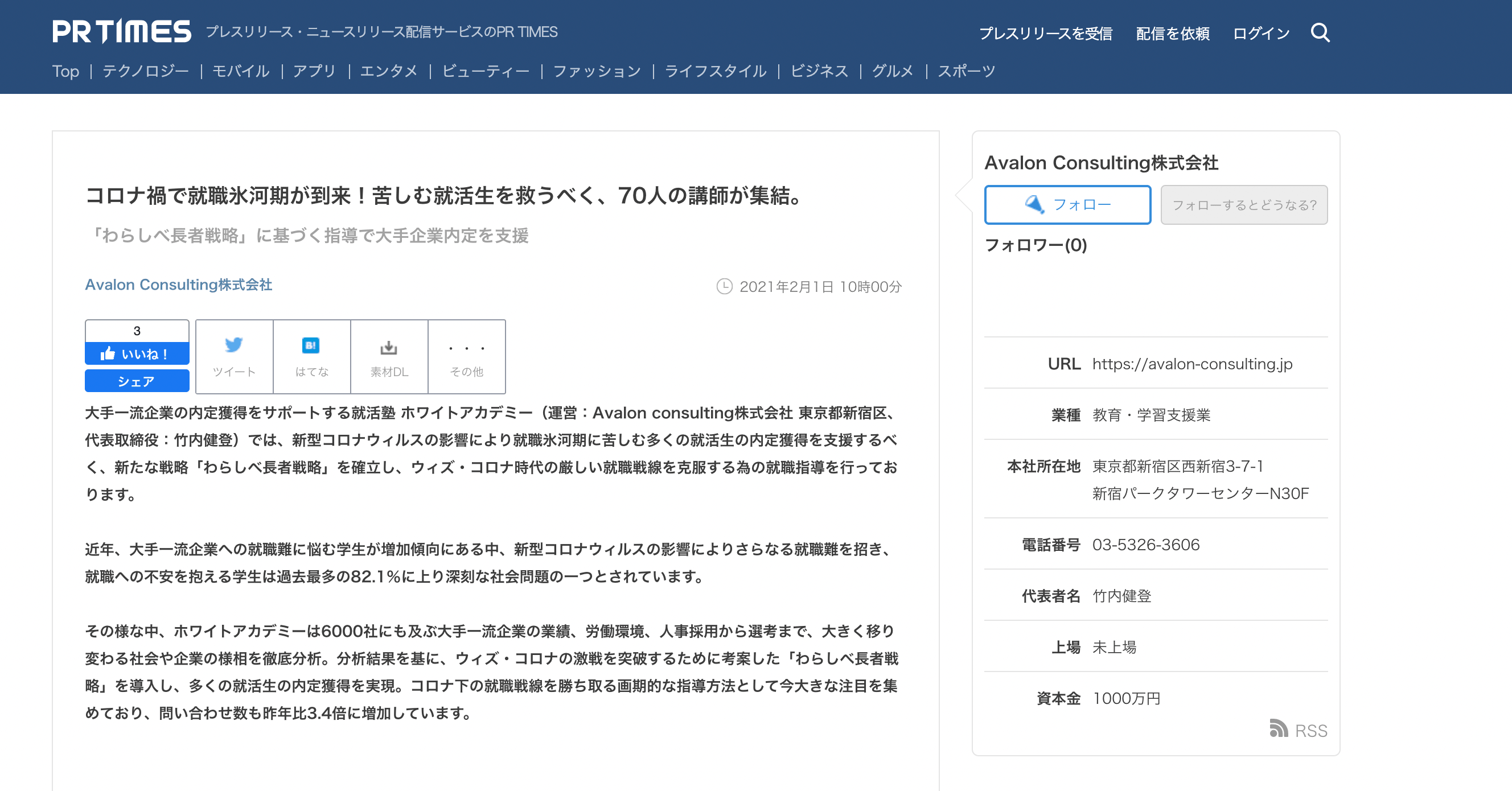Follow Avalon Consulting with フォロー button

tap(1067, 205)
